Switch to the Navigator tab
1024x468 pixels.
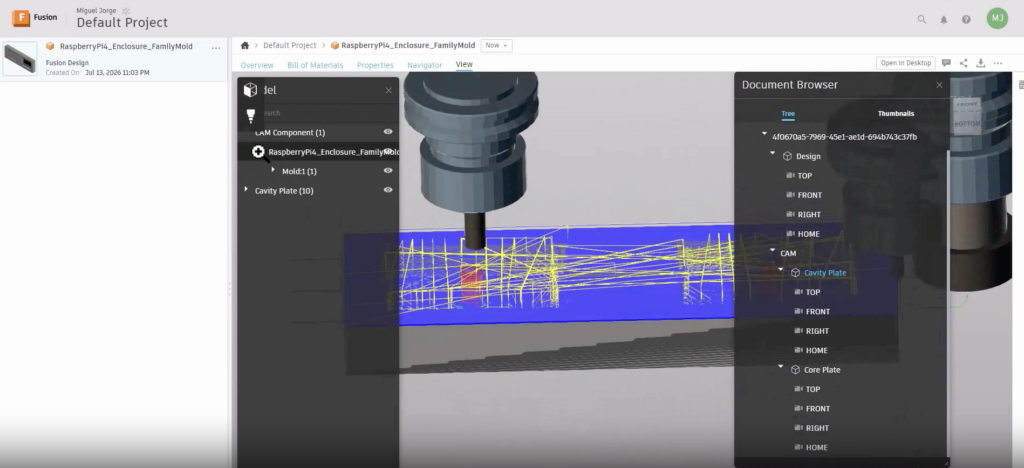click(x=424, y=65)
